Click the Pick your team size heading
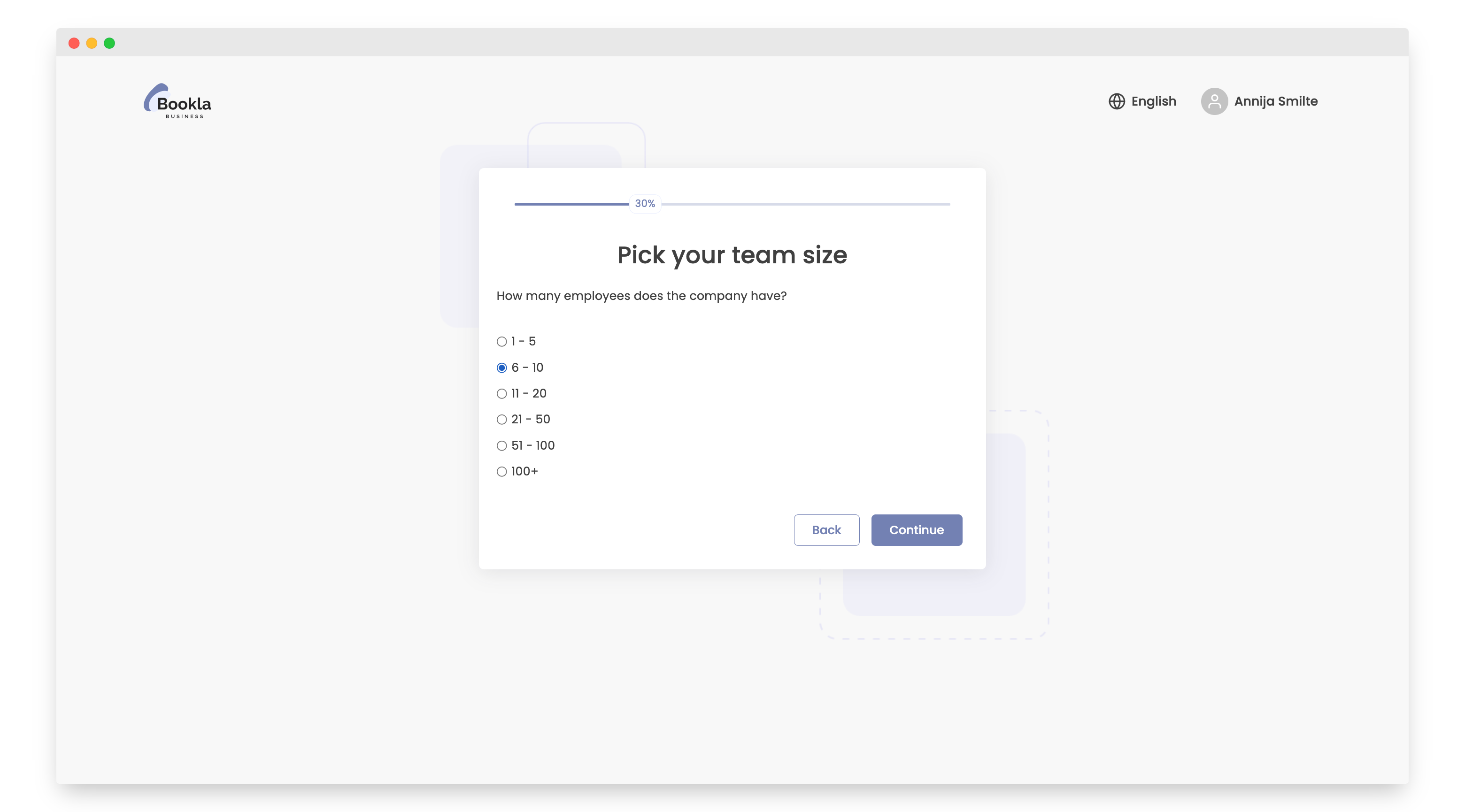1465x812 pixels. tap(732, 255)
